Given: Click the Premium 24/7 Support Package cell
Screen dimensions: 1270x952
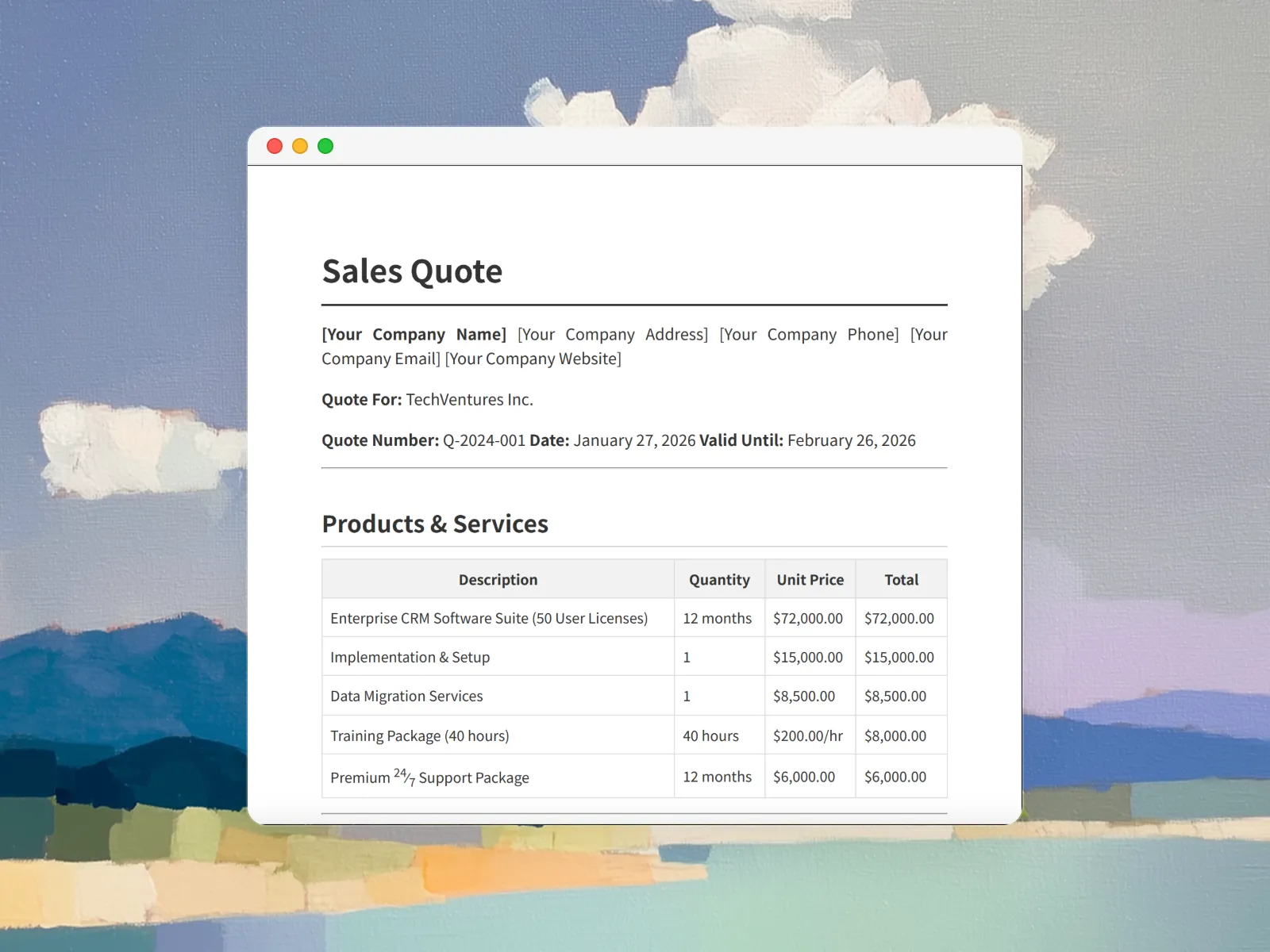Looking at the screenshot, I should (x=429, y=777).
